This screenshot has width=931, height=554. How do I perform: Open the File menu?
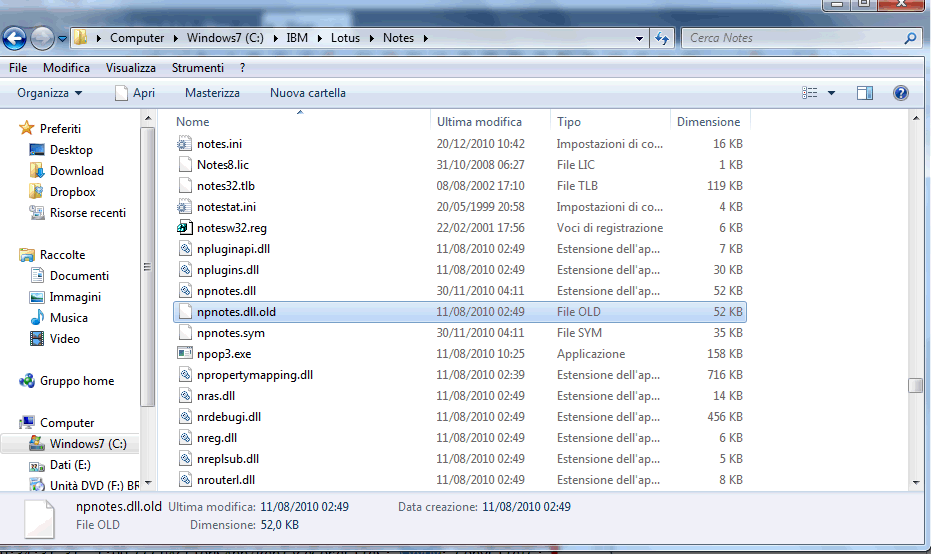[18, 68]
